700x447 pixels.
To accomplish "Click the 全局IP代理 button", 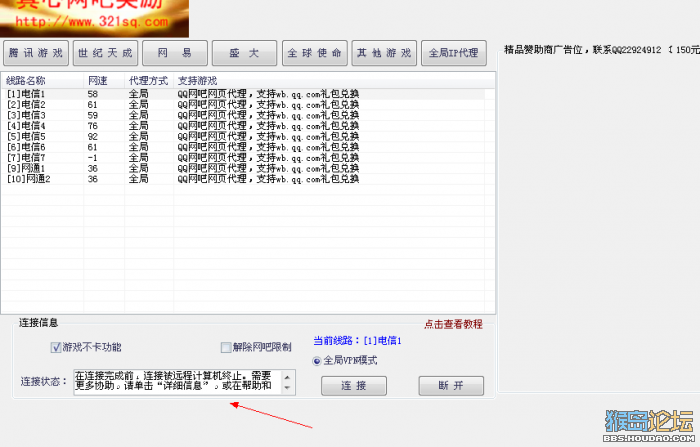I will [x=454, y=53].
